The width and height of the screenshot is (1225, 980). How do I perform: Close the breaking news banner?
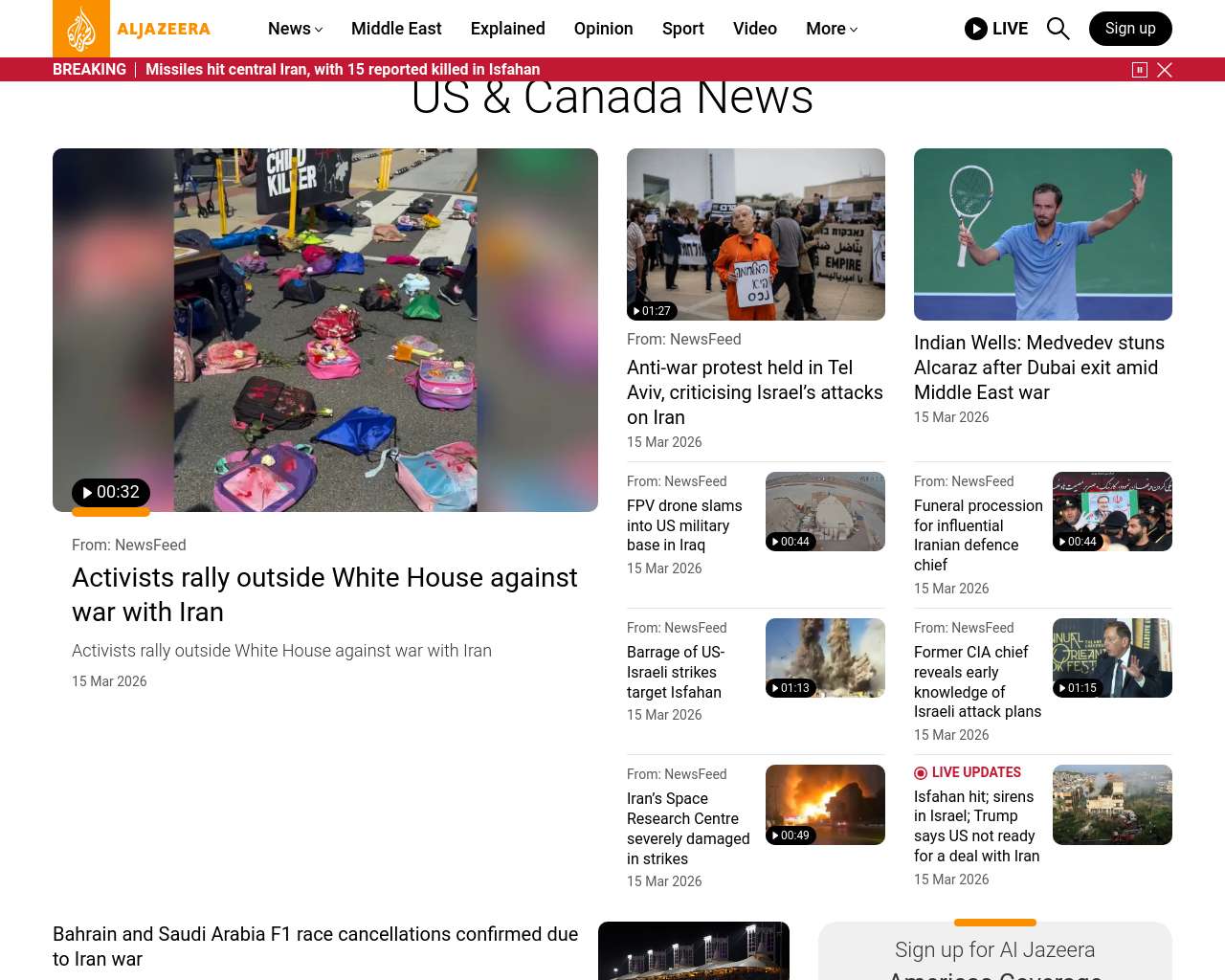pos(1165,70)
